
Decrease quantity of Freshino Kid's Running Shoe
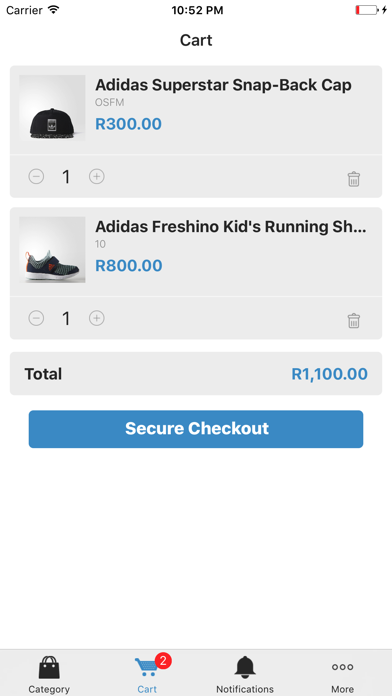(x=36, y=318)
